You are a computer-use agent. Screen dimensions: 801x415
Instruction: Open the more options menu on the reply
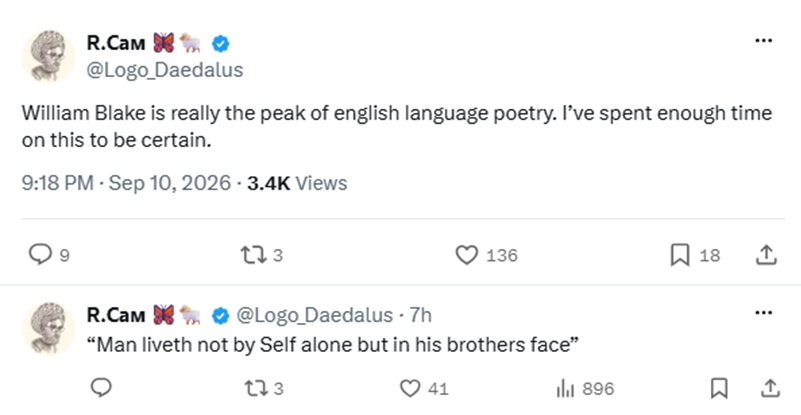point(764,312)
